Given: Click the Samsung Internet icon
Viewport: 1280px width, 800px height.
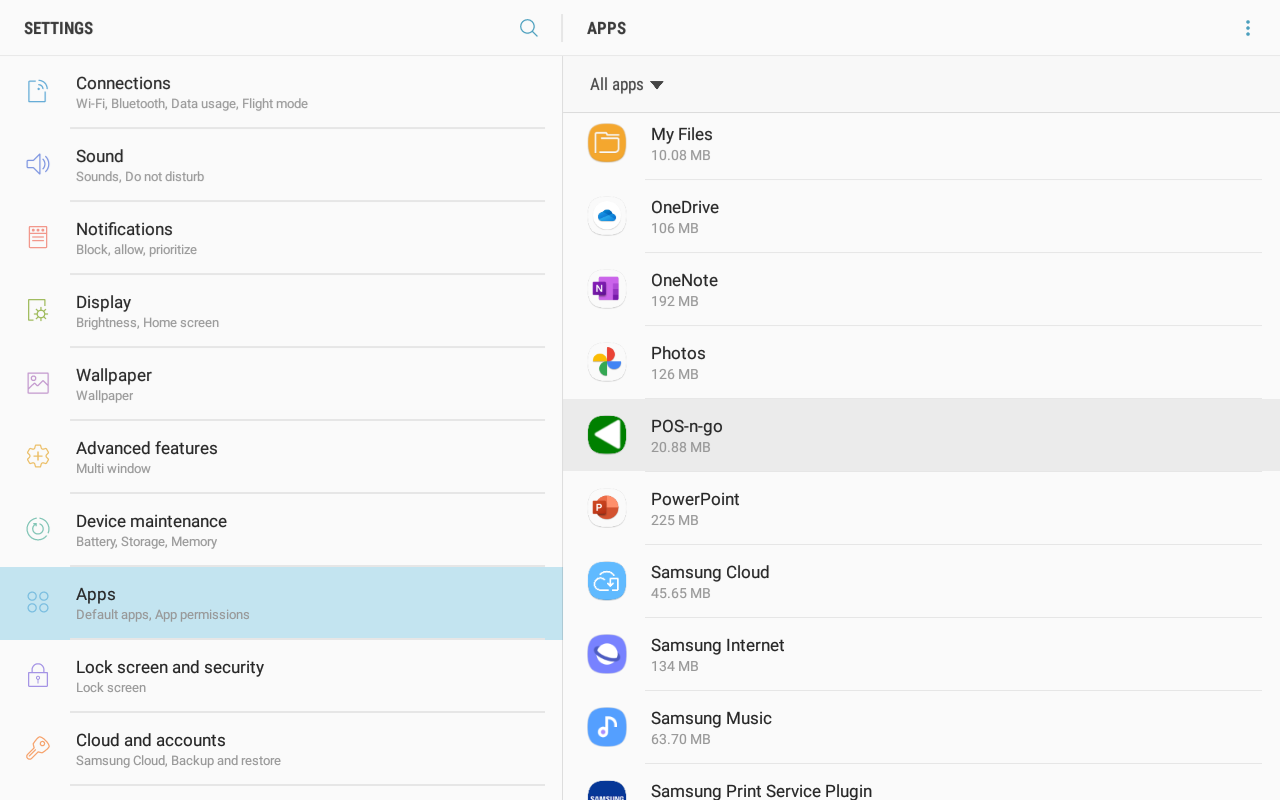Looking at the screenshot, I should (x=607, y=654).
